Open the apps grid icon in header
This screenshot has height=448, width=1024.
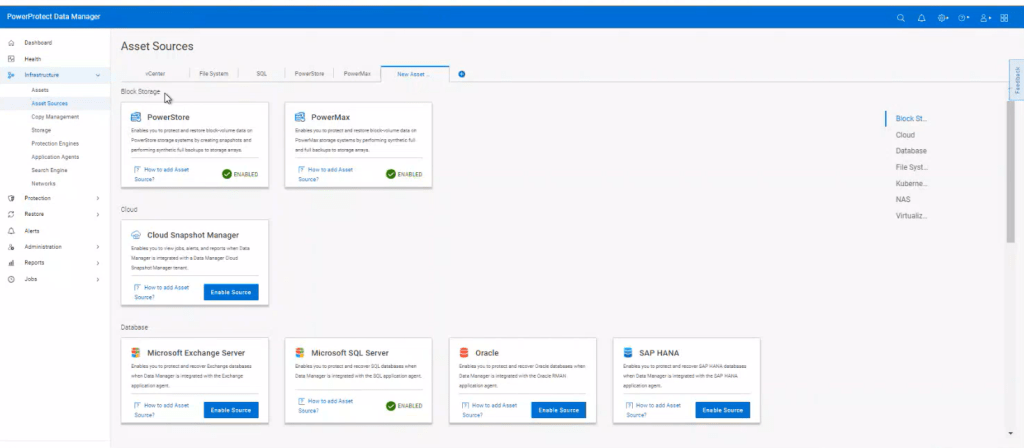point(1004,18)
